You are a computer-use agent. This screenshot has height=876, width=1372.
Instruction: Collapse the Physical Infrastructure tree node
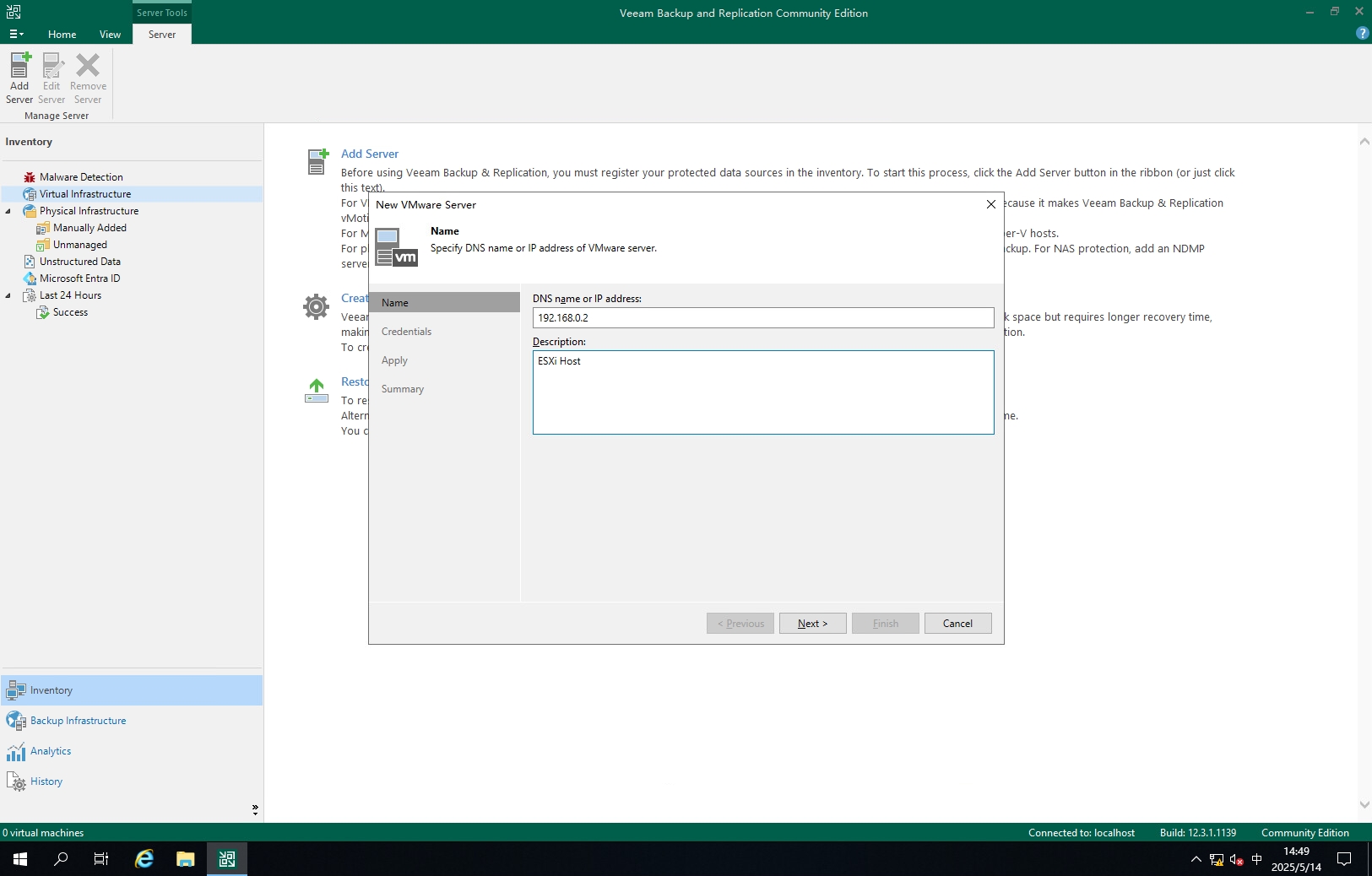pyautogui.click(x=8, y=211)
